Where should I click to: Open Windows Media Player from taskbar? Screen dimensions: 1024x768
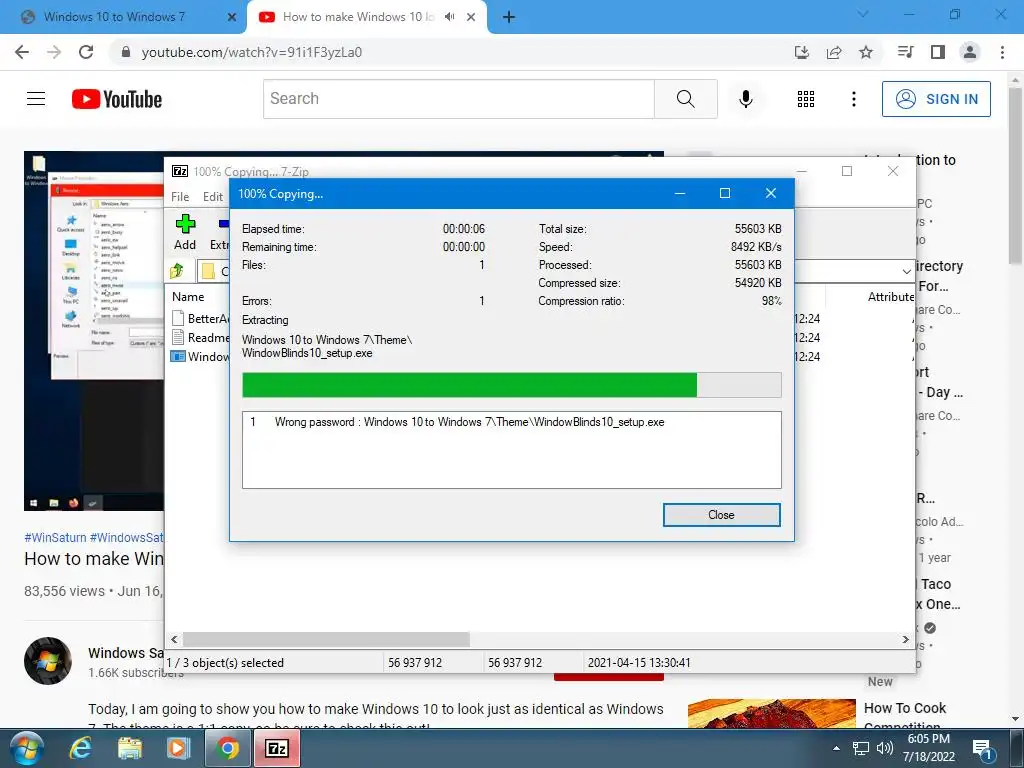click(178, 748)
